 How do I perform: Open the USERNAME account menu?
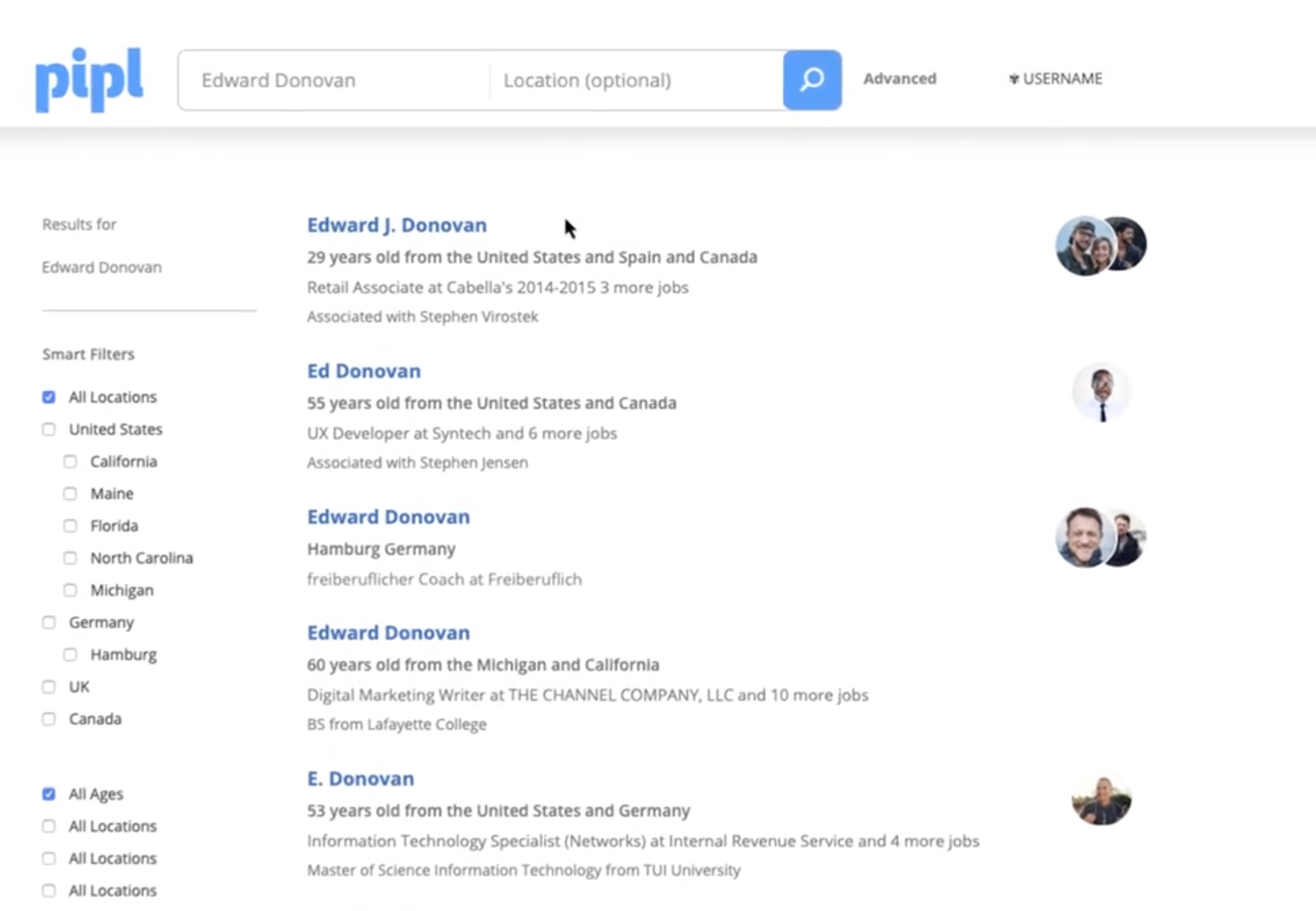coord(1062,79)
